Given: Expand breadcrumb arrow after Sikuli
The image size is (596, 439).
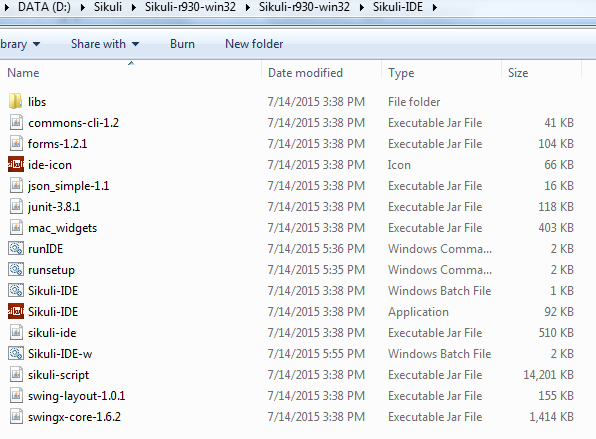Looking at the screenshot, I should [133, 7].
